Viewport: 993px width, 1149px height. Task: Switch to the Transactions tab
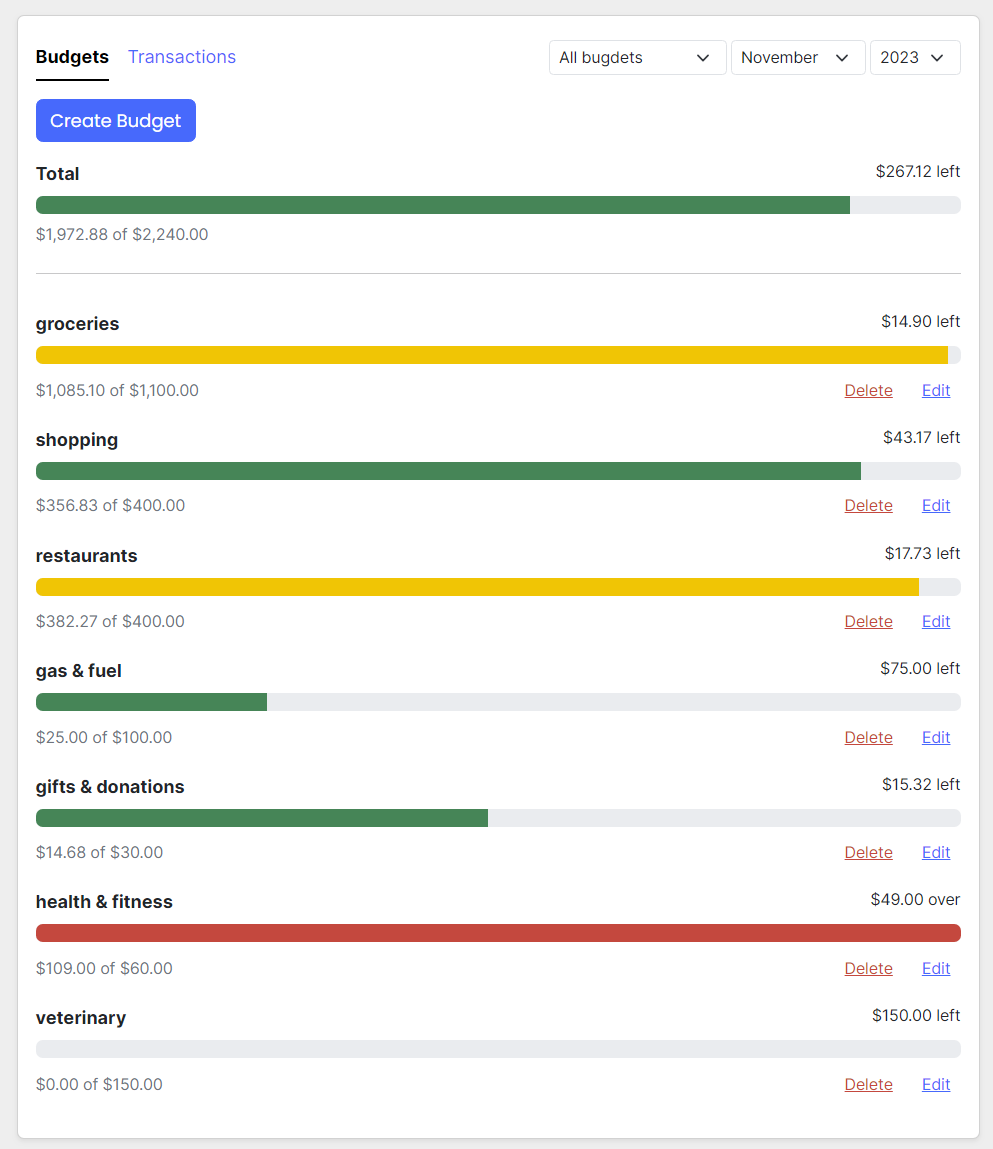[181, 57]
